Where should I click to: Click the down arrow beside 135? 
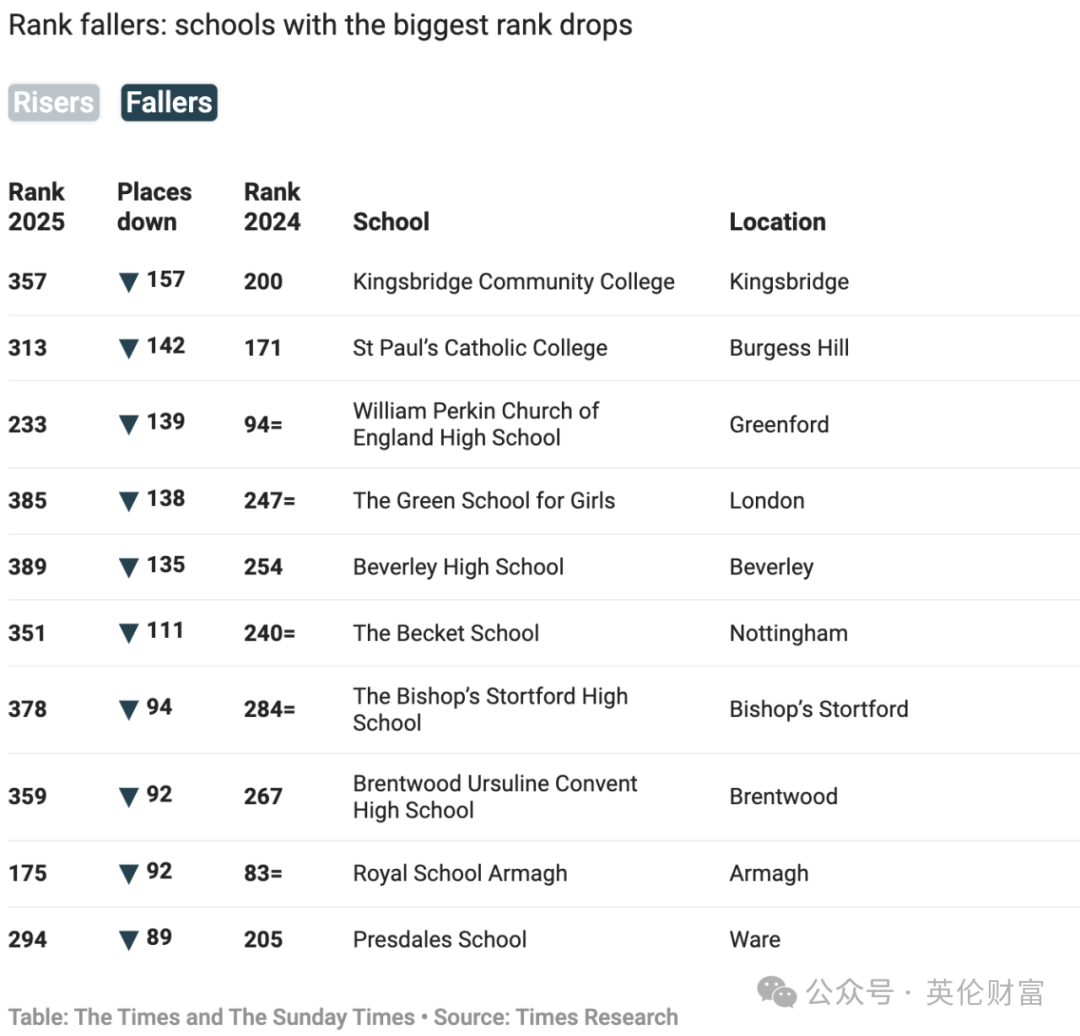[x=129, y=567]
